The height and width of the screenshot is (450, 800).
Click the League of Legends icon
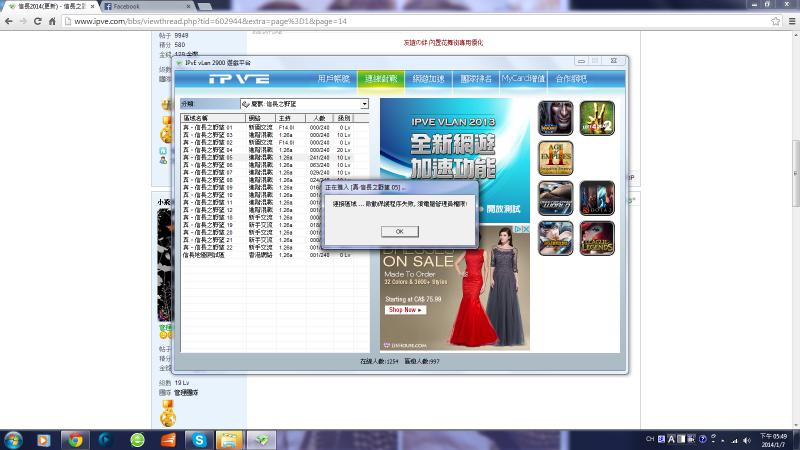pos(597,237)
